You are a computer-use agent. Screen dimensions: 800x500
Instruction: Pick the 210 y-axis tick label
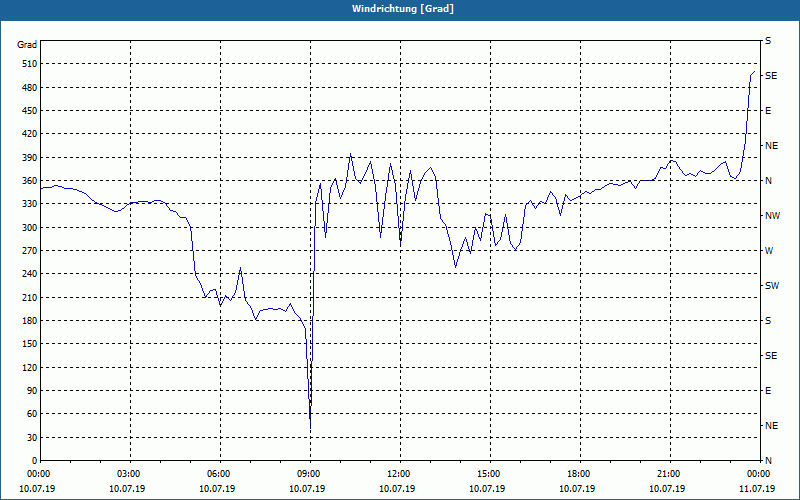(30, 297)
